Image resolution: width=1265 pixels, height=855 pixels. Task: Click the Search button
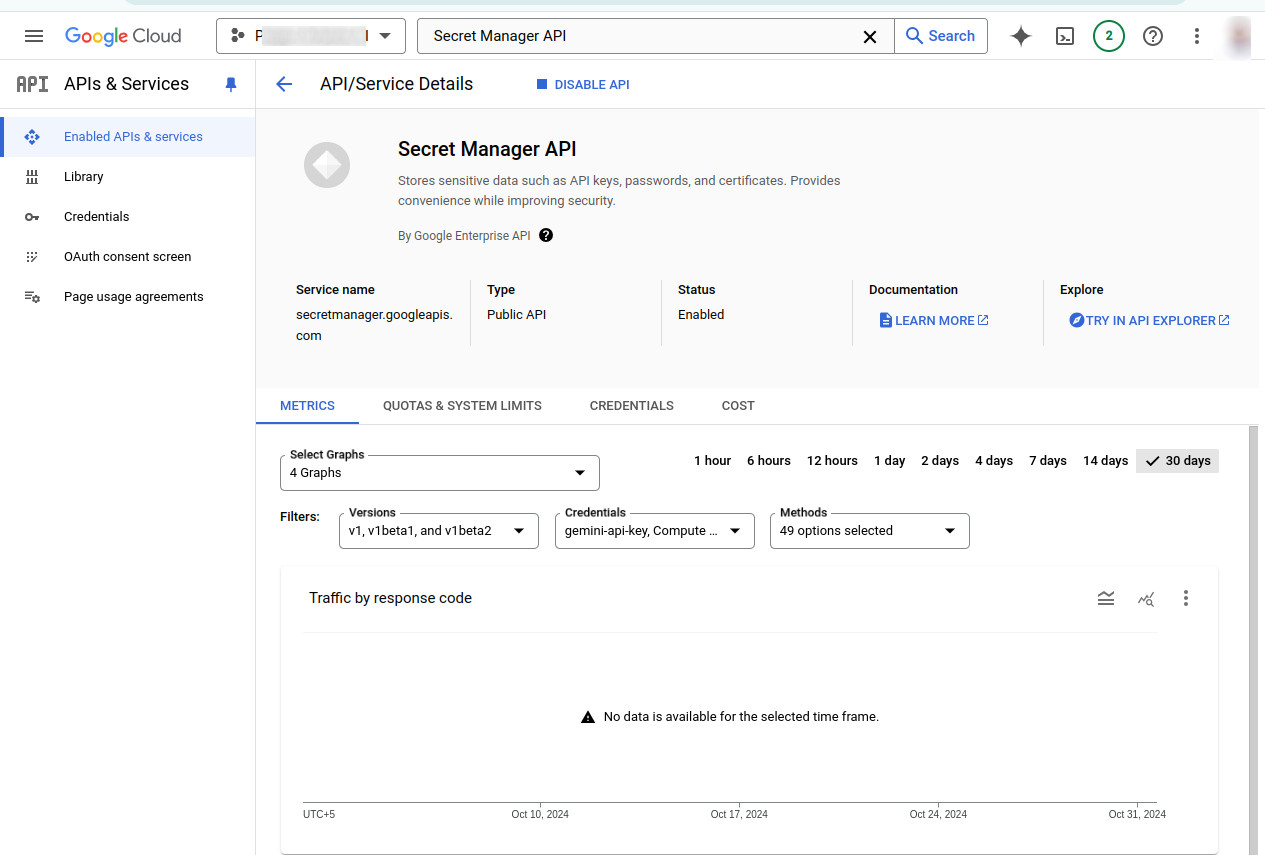[x=940, y=36]
